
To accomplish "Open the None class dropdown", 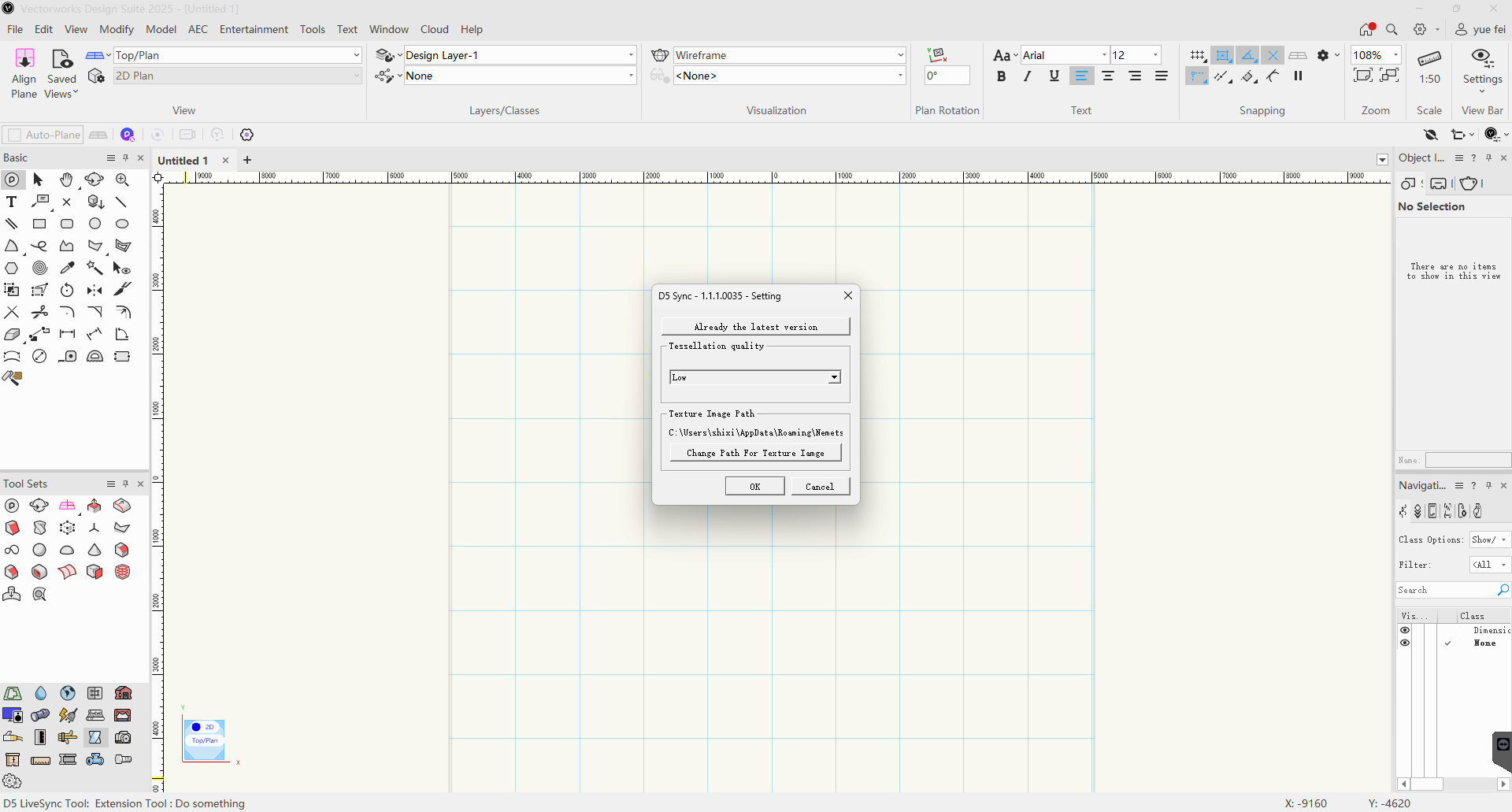I will (x=520, y=76).
